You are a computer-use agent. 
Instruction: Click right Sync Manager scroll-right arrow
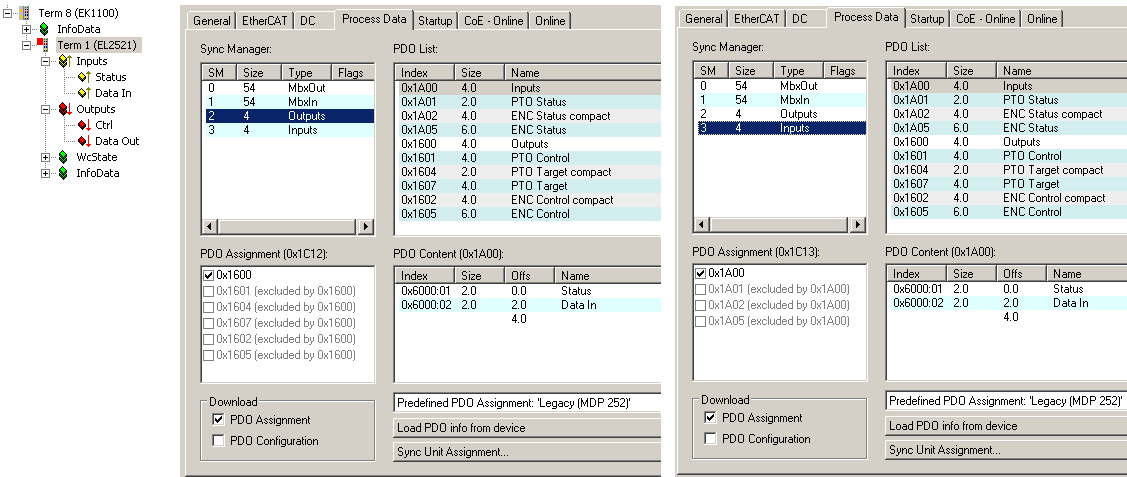click(x=857, y=224)
